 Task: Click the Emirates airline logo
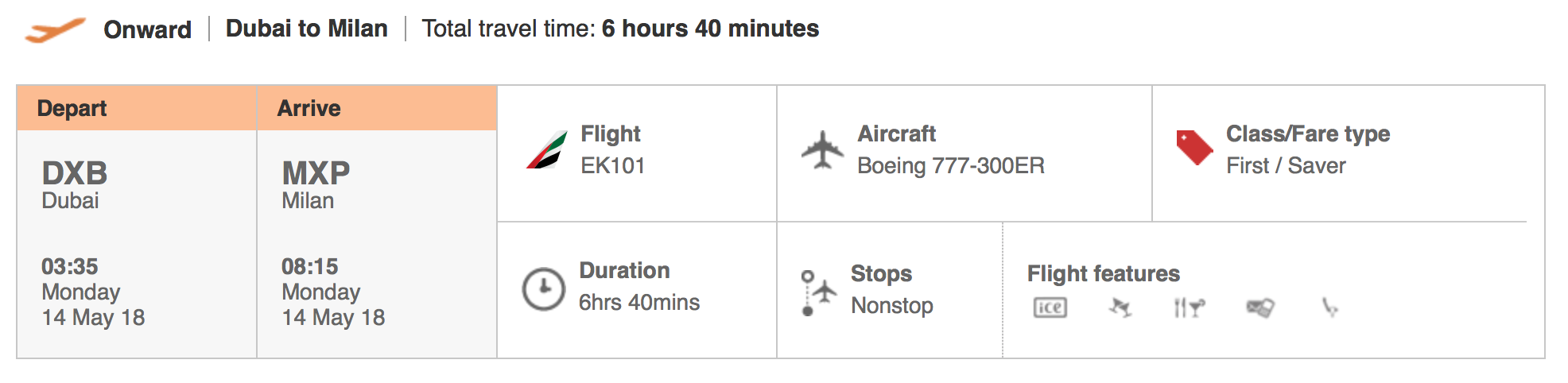(547, 149)
